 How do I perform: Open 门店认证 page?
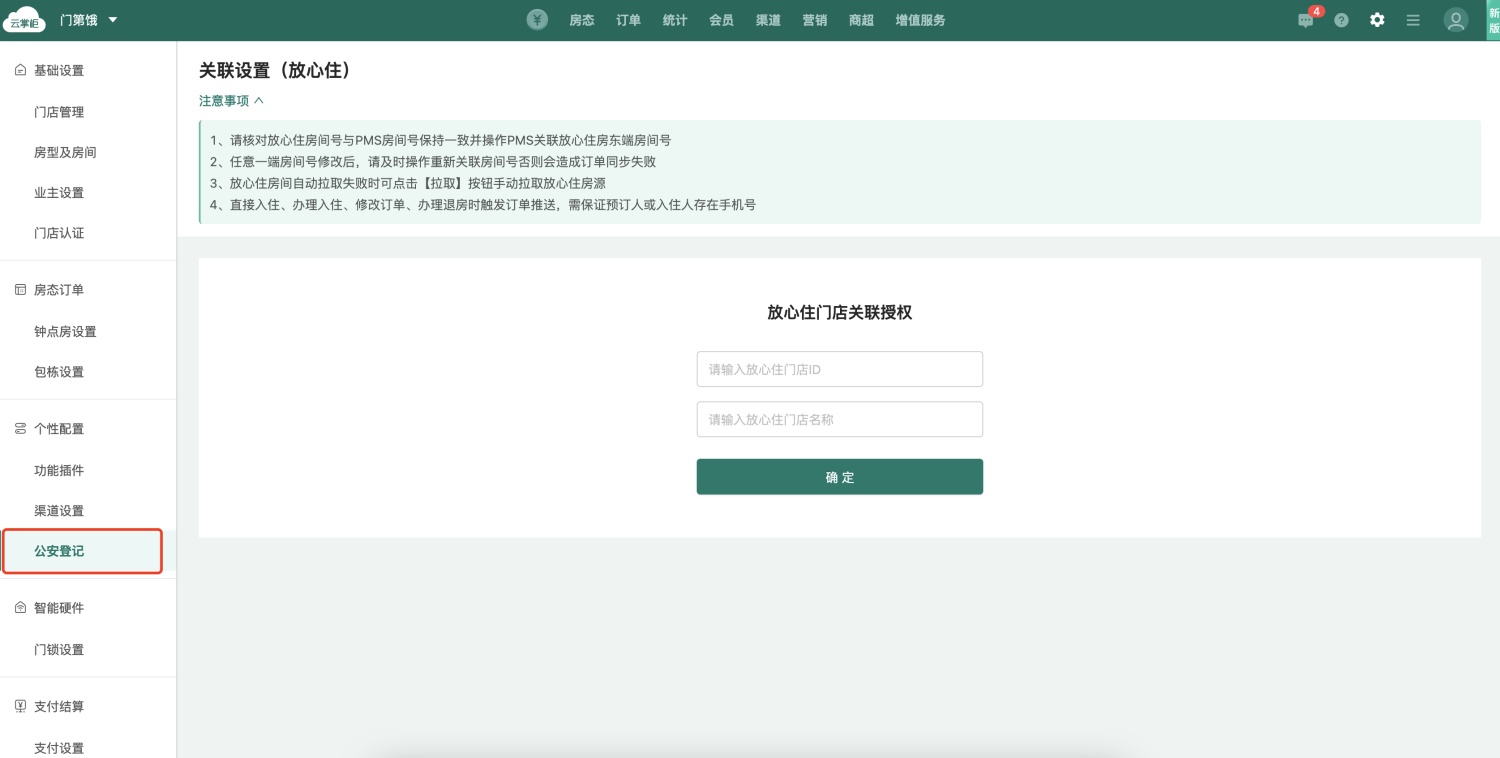click(x=59, y=233)
